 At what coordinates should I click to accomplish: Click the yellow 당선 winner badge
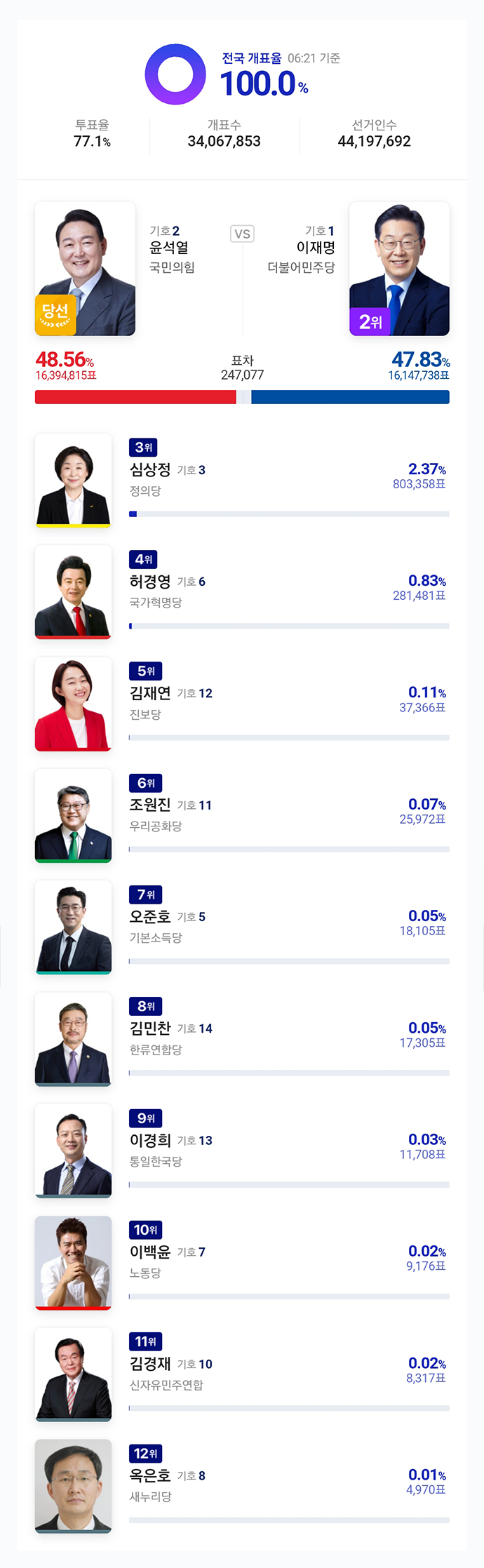pyautogui.click(x=55, y=314)
